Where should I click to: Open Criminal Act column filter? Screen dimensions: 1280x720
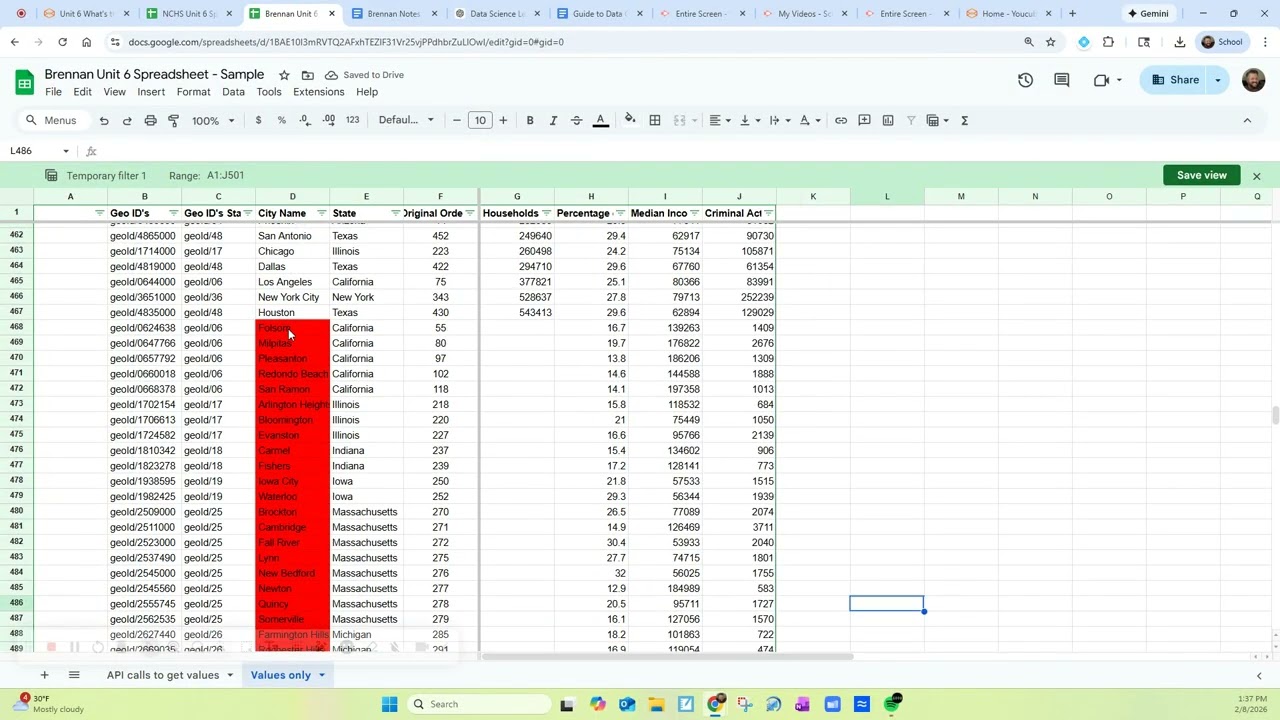[768, 213]
